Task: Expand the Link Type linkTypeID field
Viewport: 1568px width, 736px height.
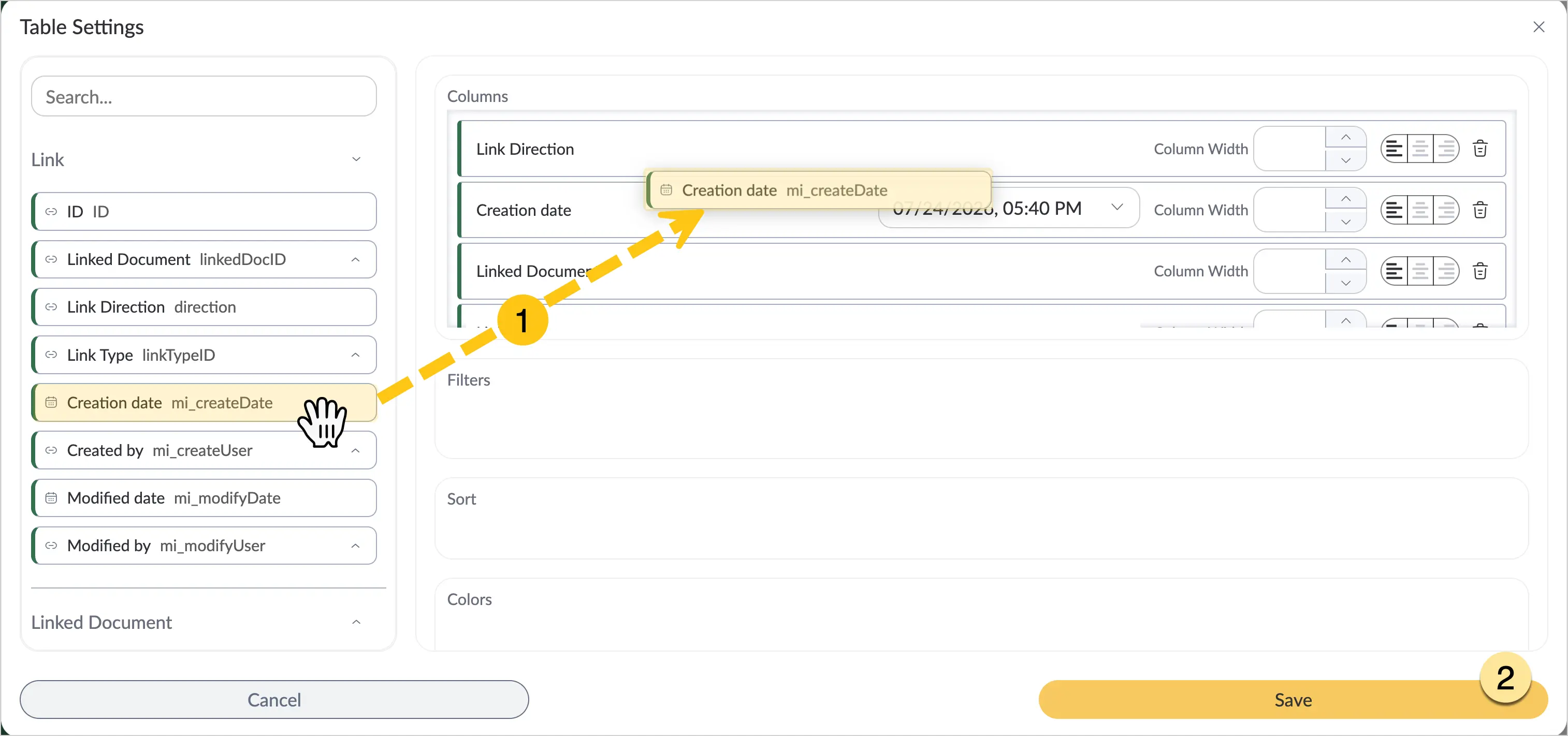Action: [355, 355]
